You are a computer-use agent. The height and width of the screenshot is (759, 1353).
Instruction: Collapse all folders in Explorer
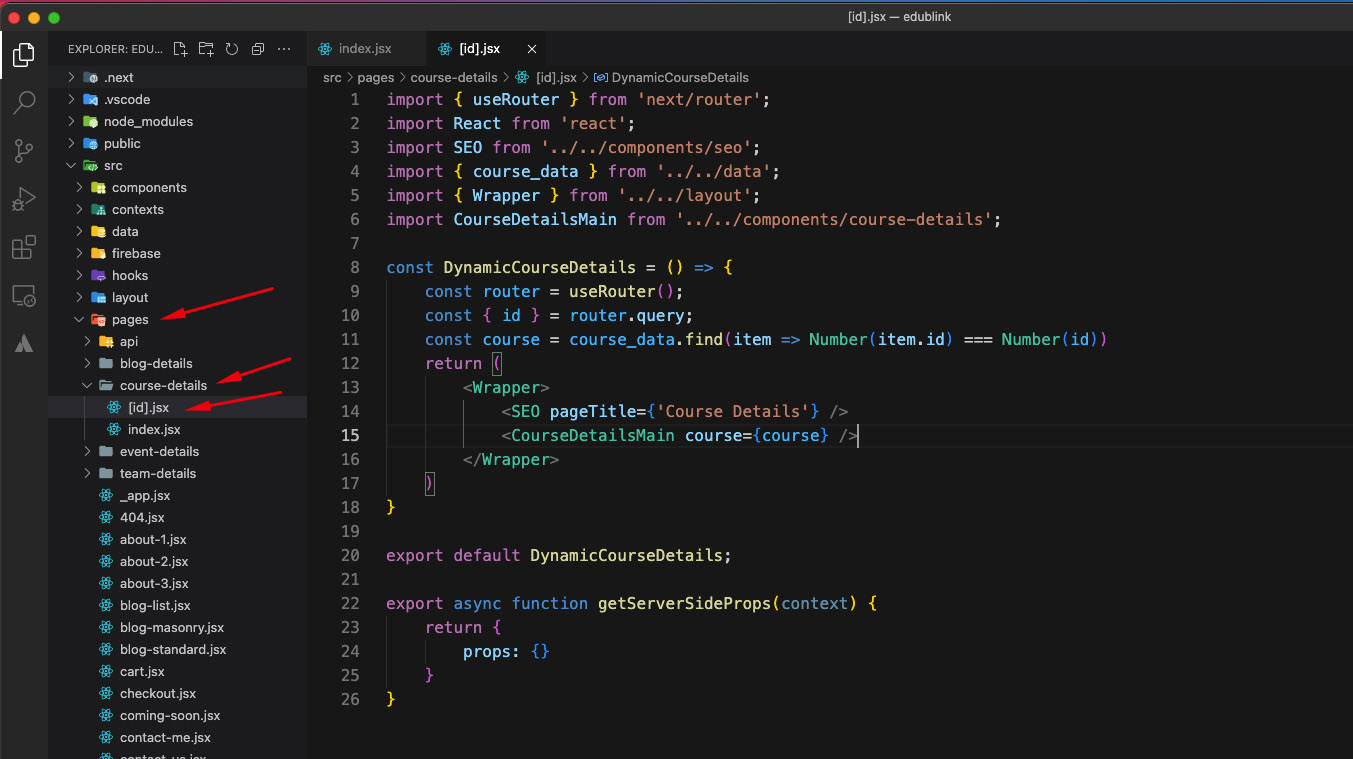click(x=258, y=49)
